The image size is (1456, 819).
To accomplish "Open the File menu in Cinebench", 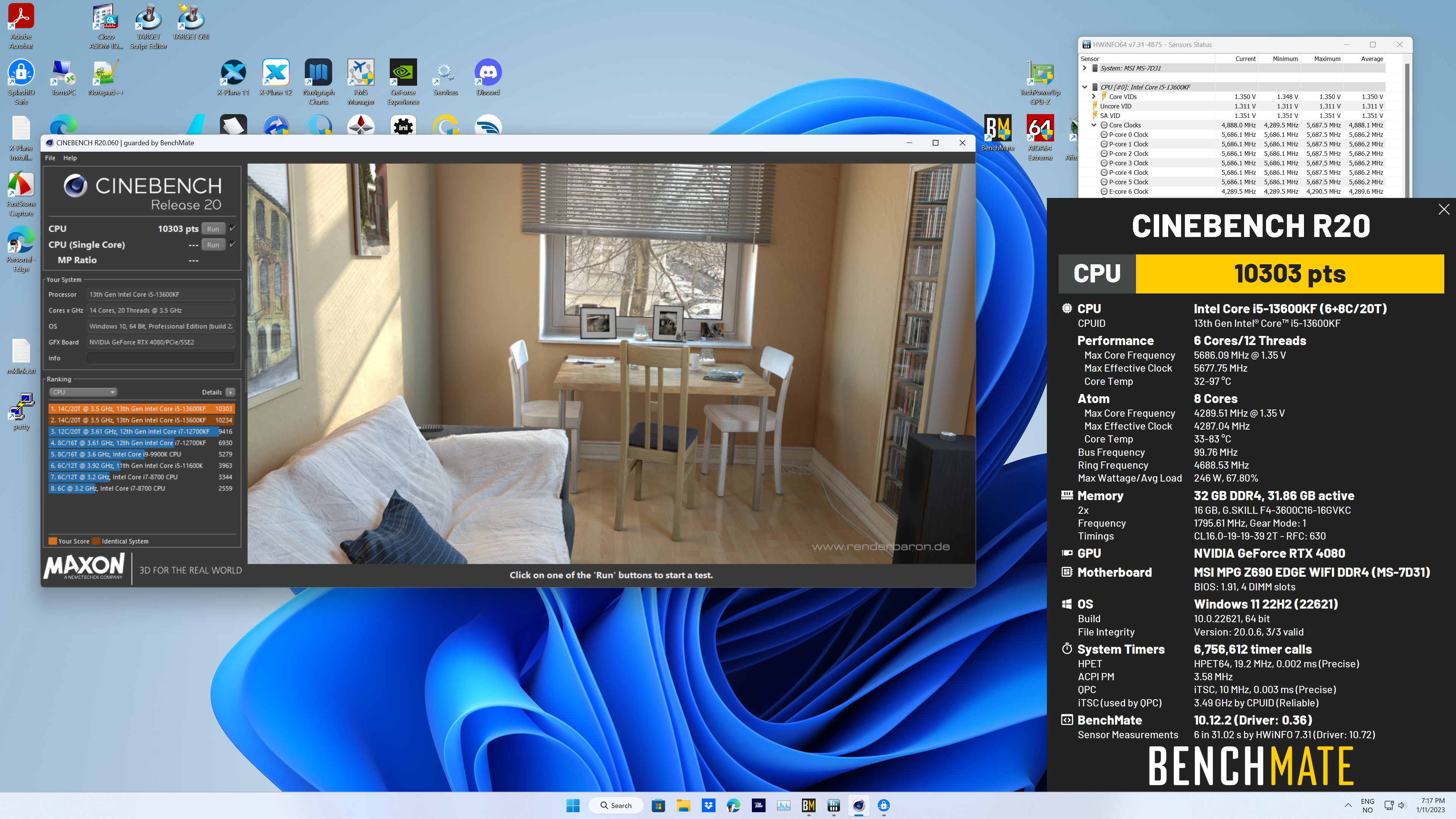I will pos(50,158).
